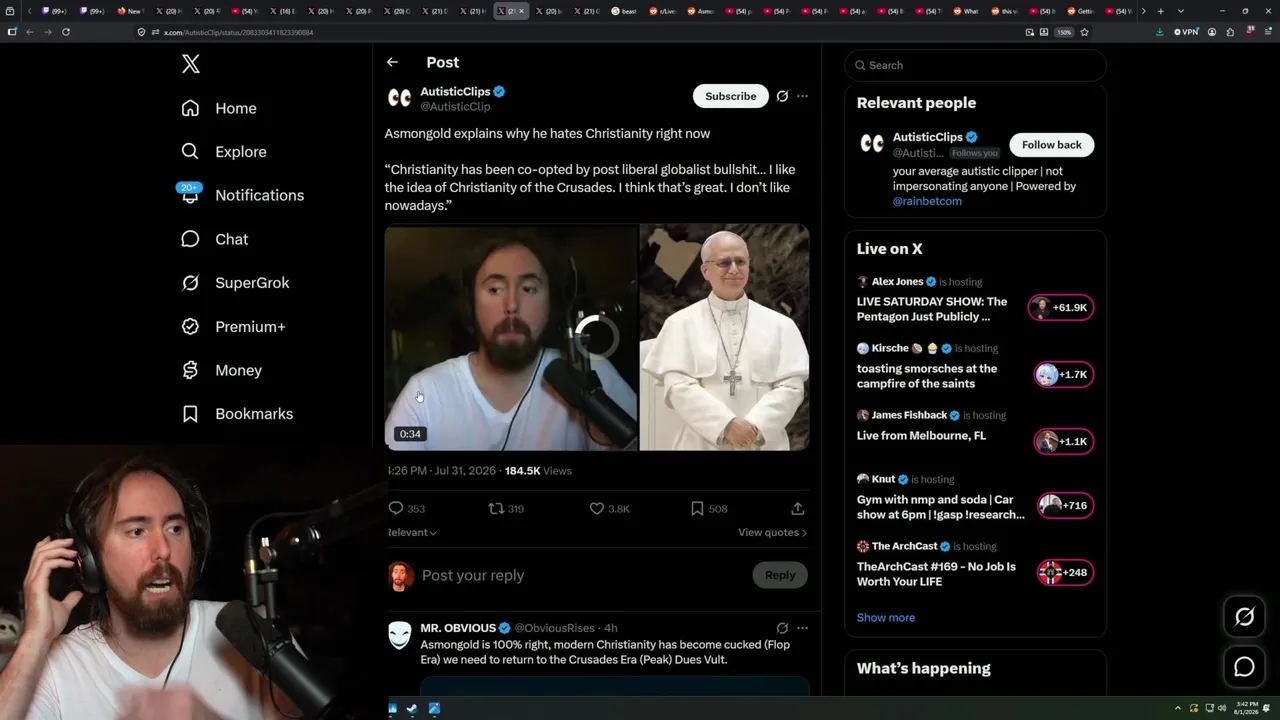
Task: Switch to the 'What' Reddit tab
Action: tap(965, 11)
